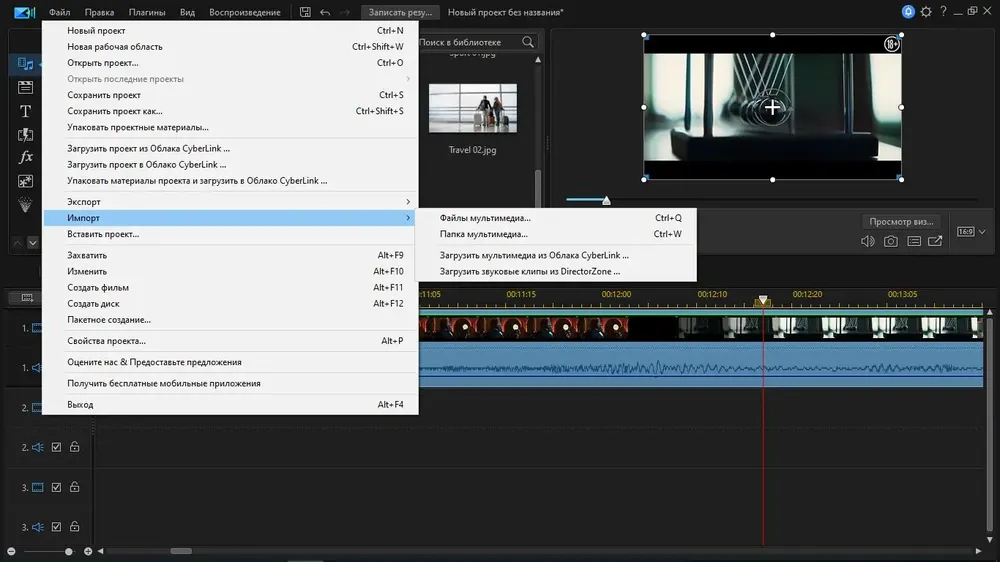The image size is (1000, 562).
Task: Toggle checkbox for audio track 2
Action: tap(56, 447)
